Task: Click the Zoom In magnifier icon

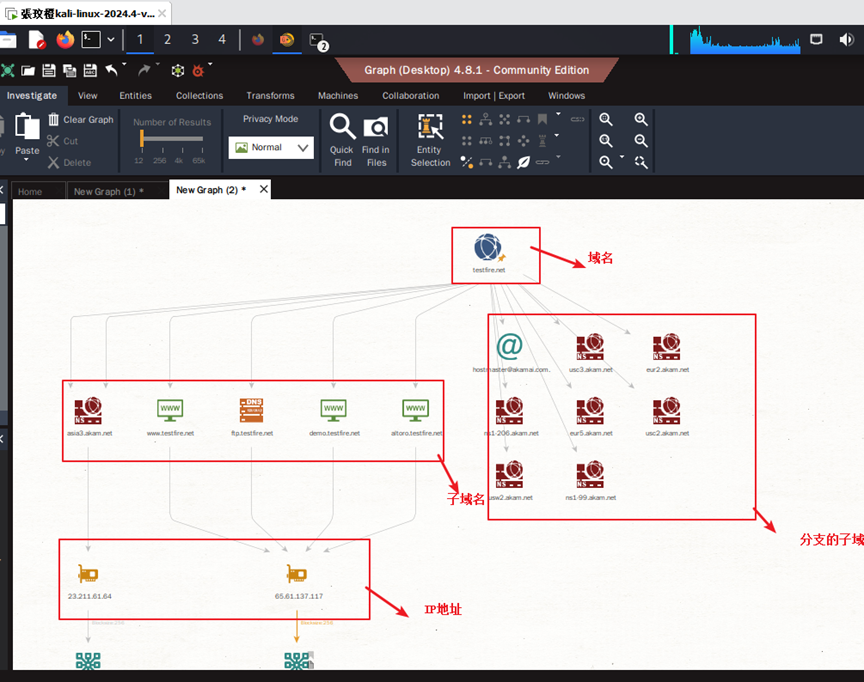Action: [x=640, y=119]
